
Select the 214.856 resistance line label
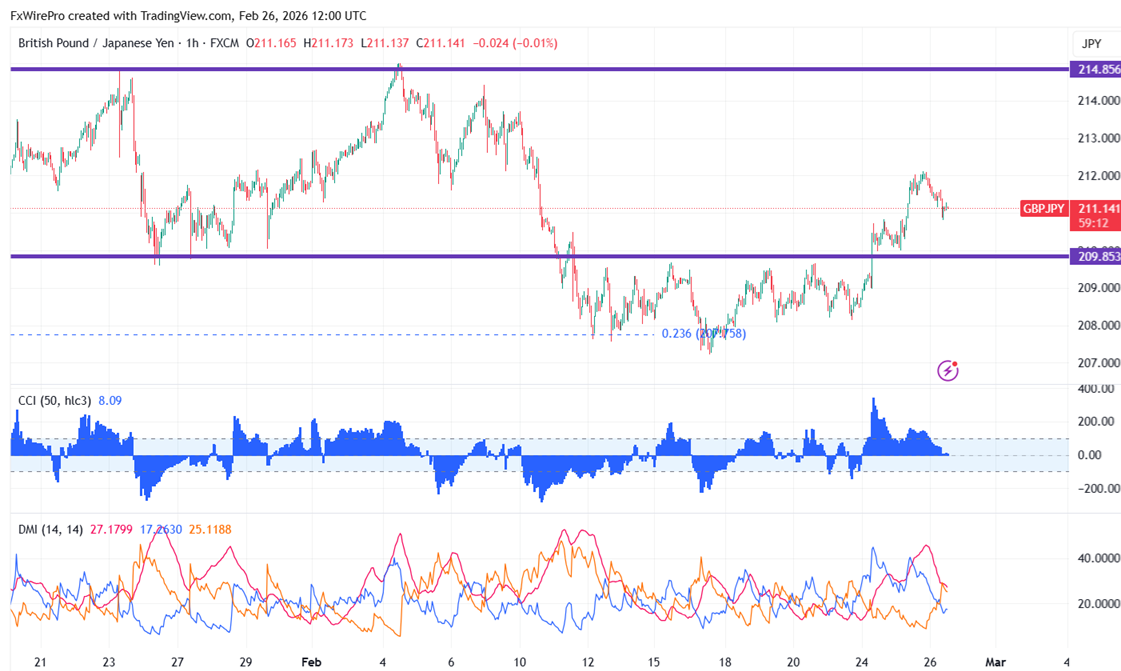click(x=1097, y=69)
